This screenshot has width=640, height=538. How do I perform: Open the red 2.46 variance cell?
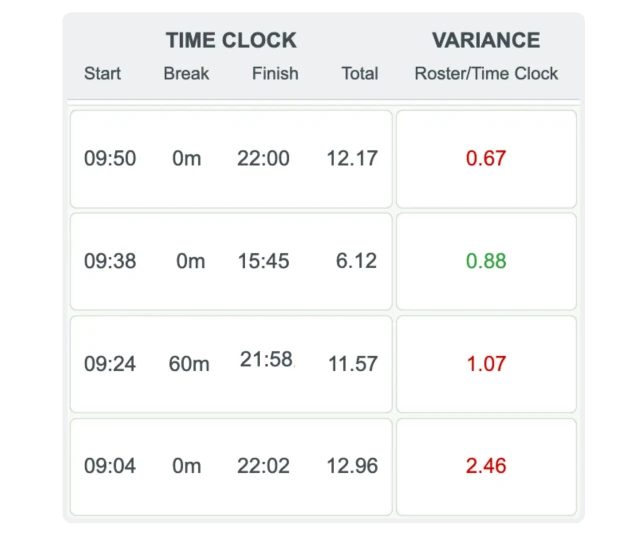pyautogui.click(x=486, y=466)
